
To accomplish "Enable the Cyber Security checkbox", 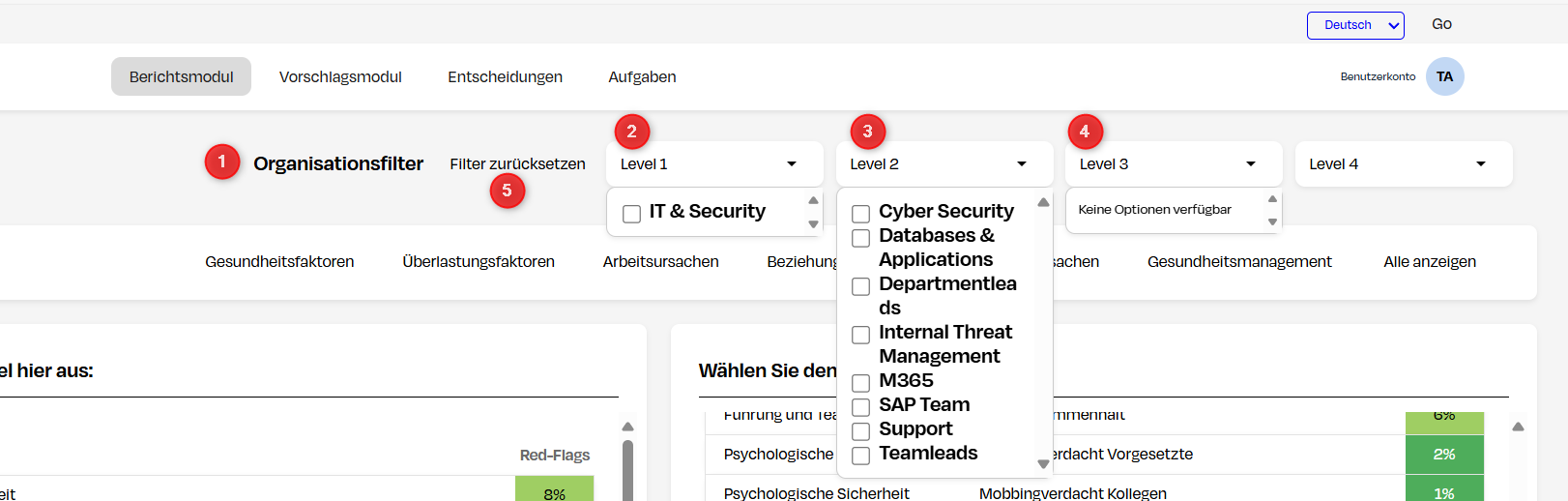I will [860, 214].
